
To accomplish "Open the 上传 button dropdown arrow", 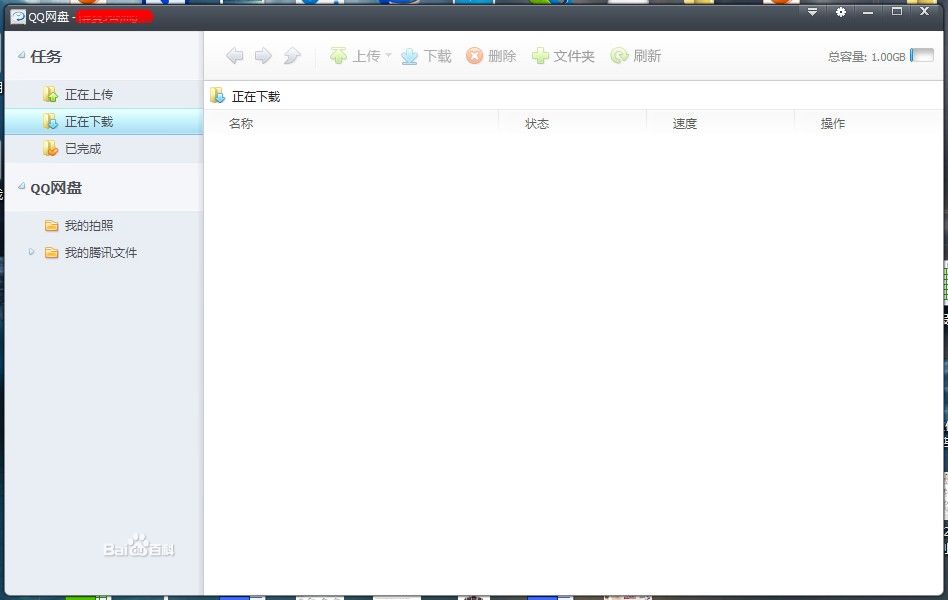I will tap(388, 55).
